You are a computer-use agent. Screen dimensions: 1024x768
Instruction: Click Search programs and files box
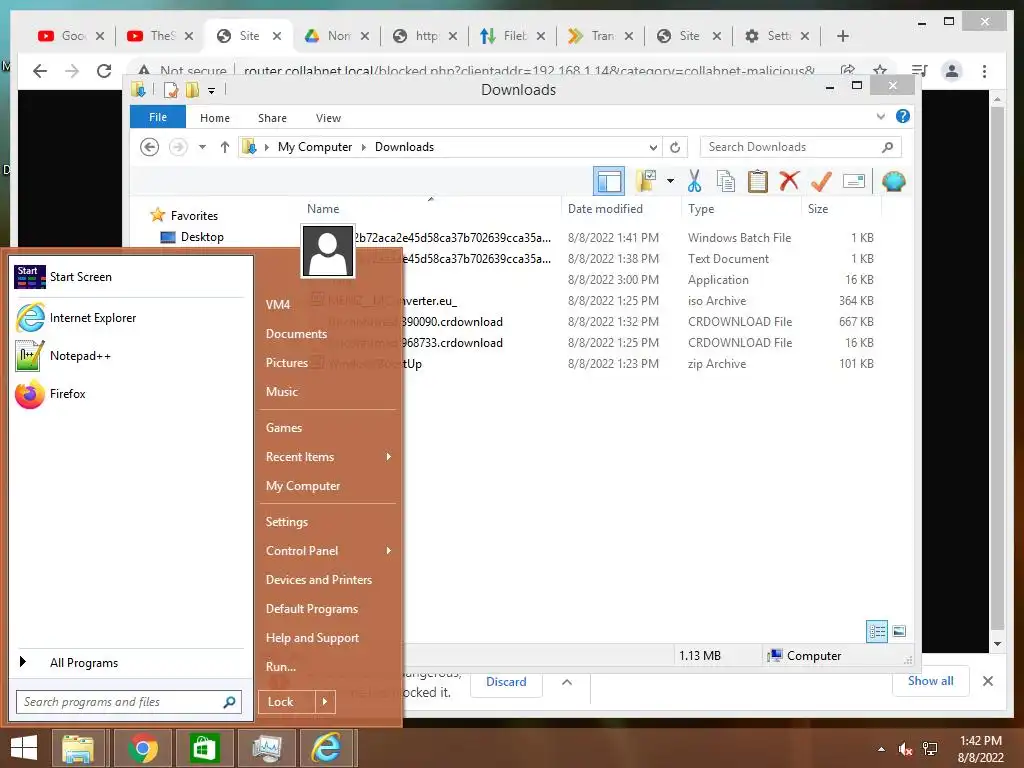point(129,702)
